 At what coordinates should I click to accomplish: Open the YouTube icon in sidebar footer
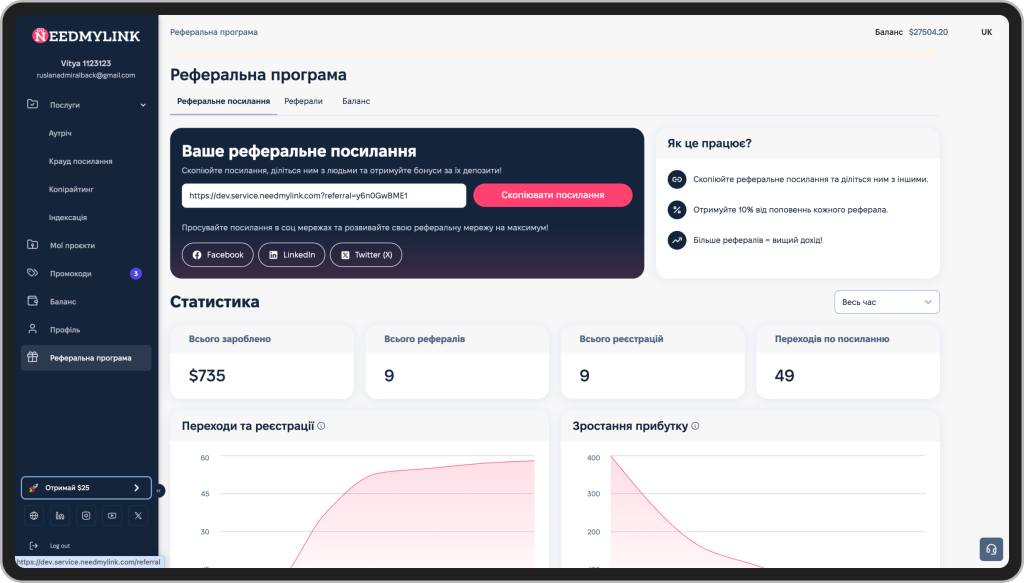pos(112,516)
